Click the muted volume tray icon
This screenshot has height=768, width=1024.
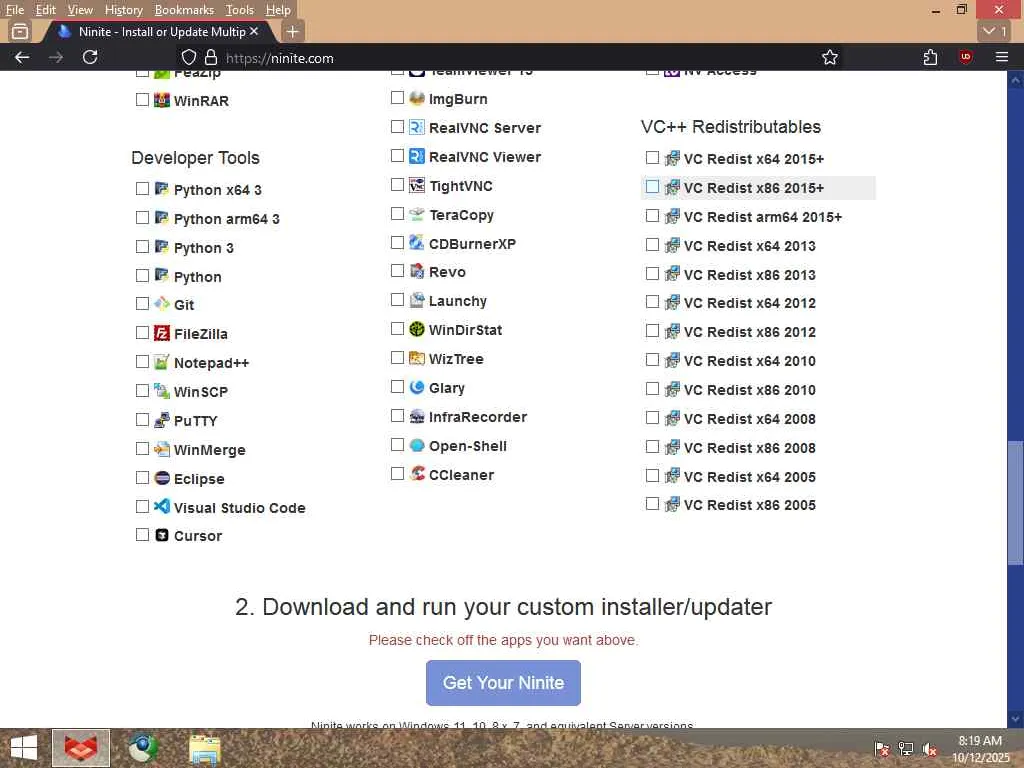[x=929, y=749]
